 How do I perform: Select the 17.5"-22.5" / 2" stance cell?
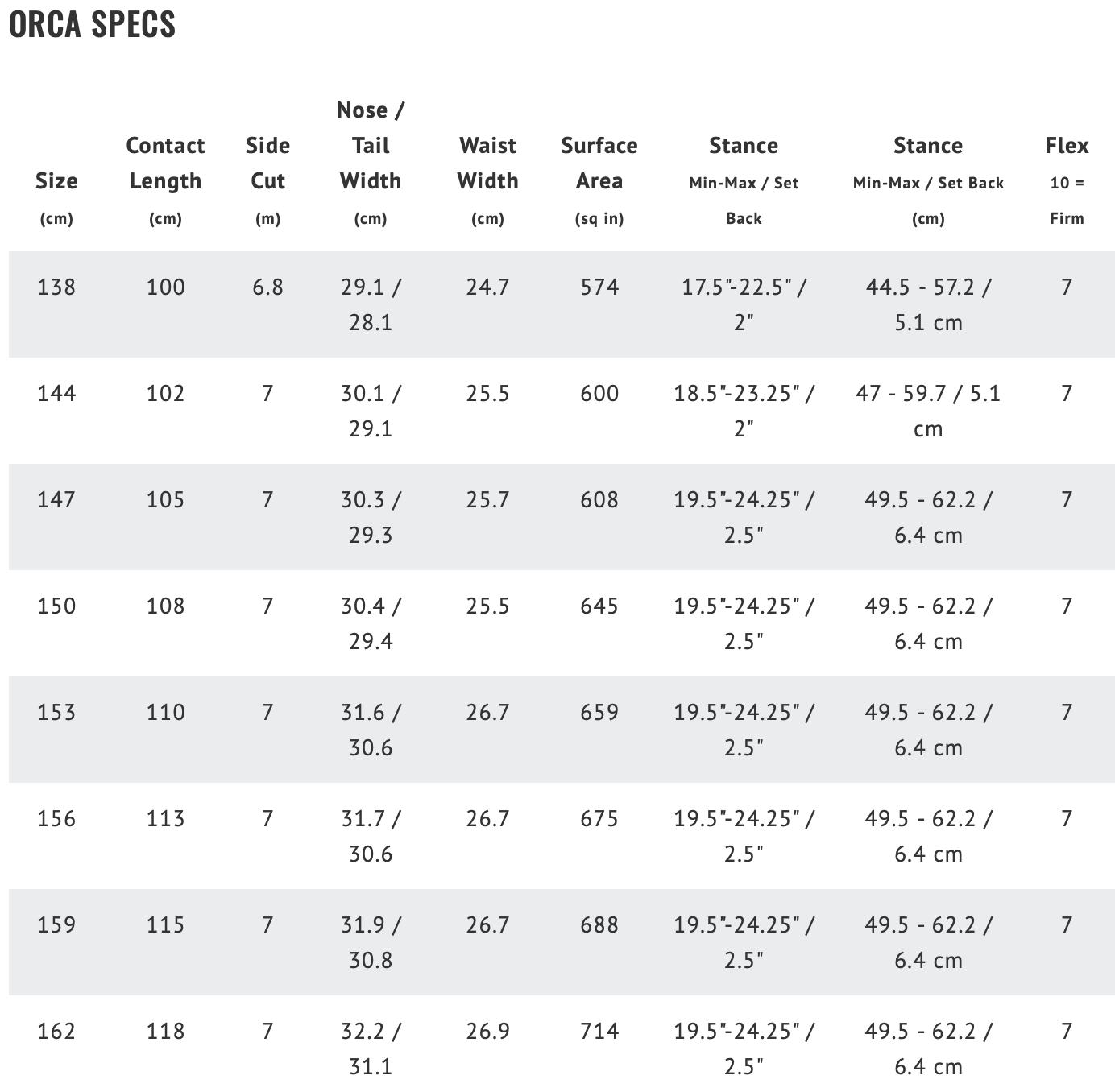(744, 304)
